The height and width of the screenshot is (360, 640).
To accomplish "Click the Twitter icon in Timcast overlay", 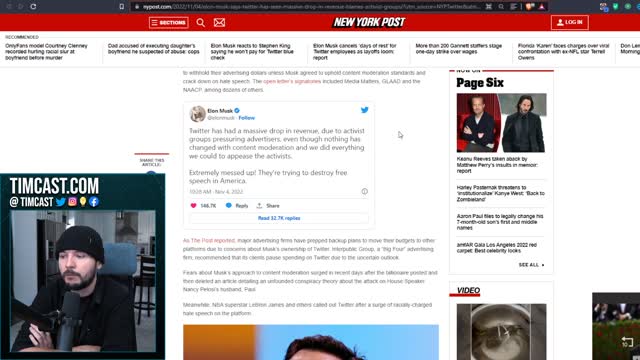I will tap(61, 202).
